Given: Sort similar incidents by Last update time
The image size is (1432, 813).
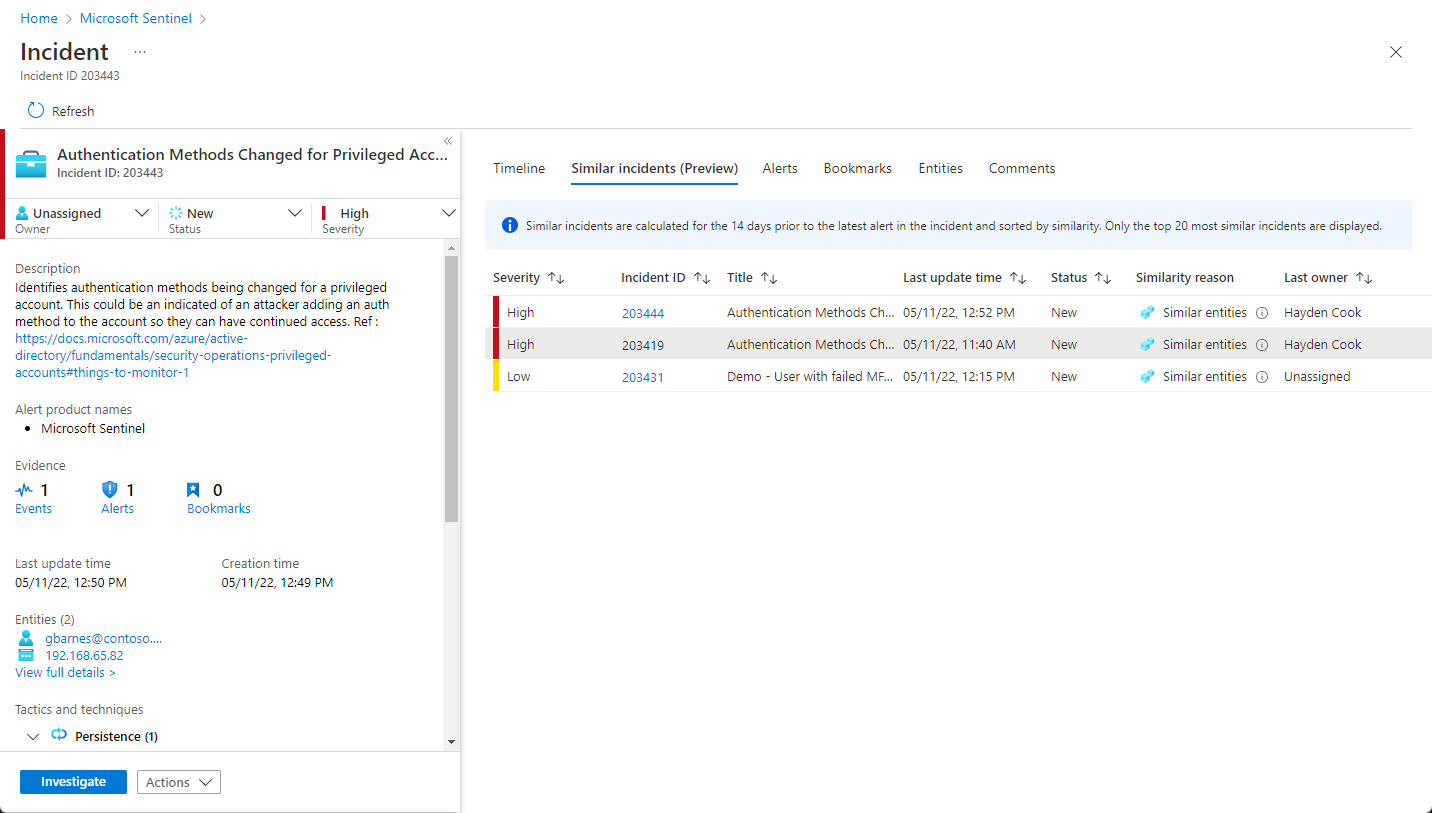Looking at the screenshot, I should click(1018, 278).
